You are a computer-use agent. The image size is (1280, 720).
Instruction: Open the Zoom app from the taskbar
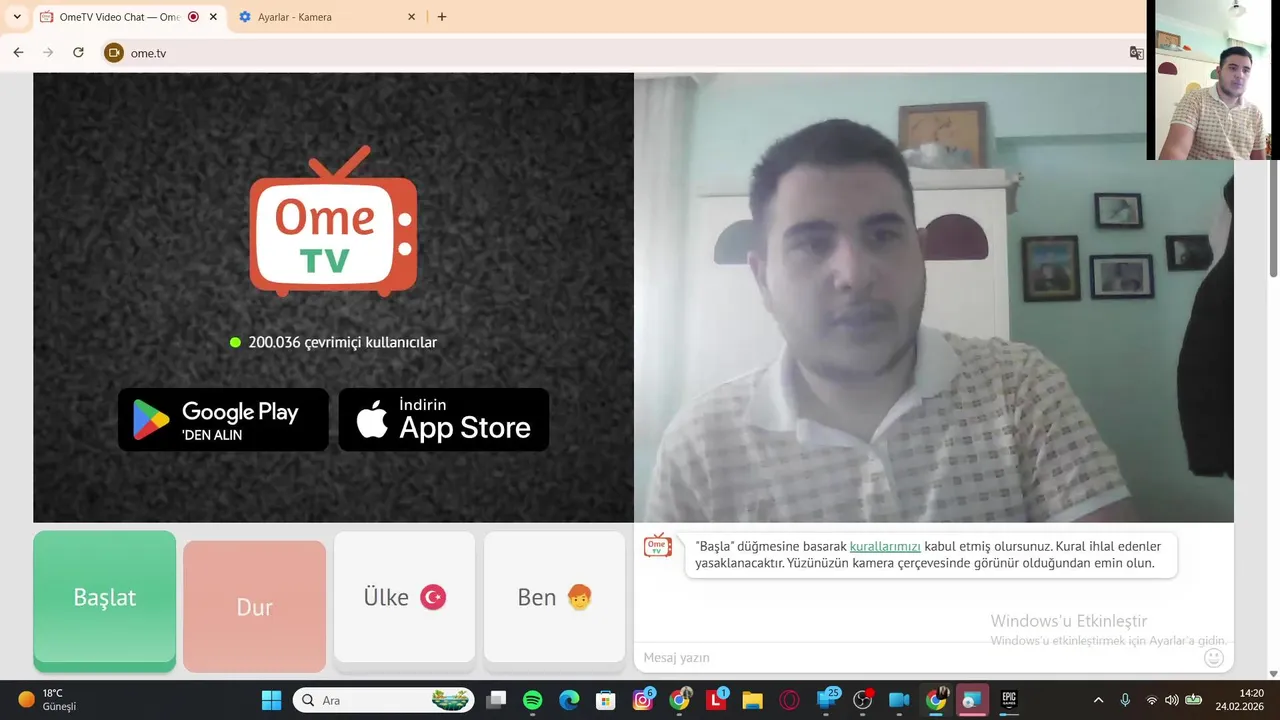point(899,700)
